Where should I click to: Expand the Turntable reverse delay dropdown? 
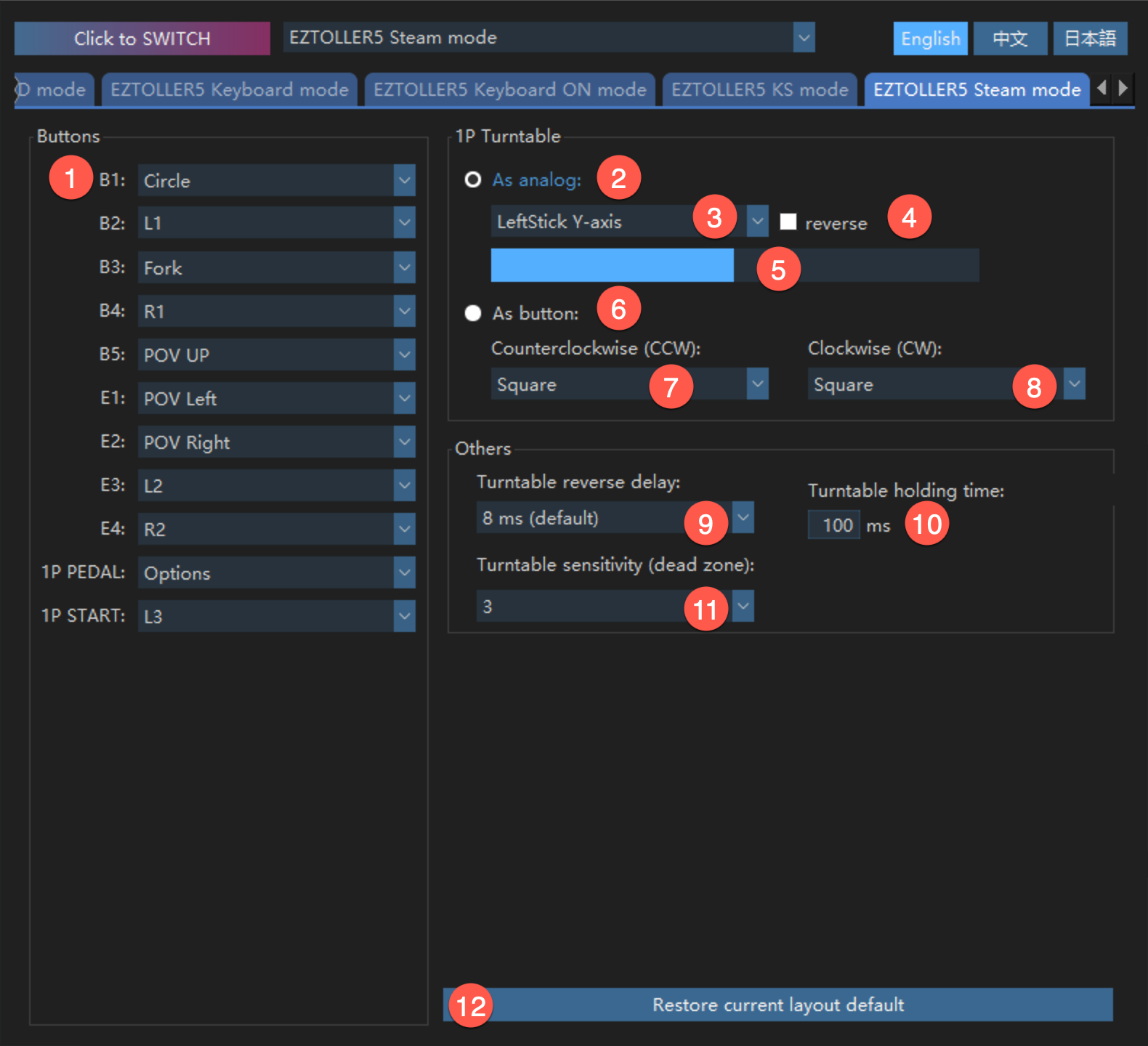[x=615, y=517]
